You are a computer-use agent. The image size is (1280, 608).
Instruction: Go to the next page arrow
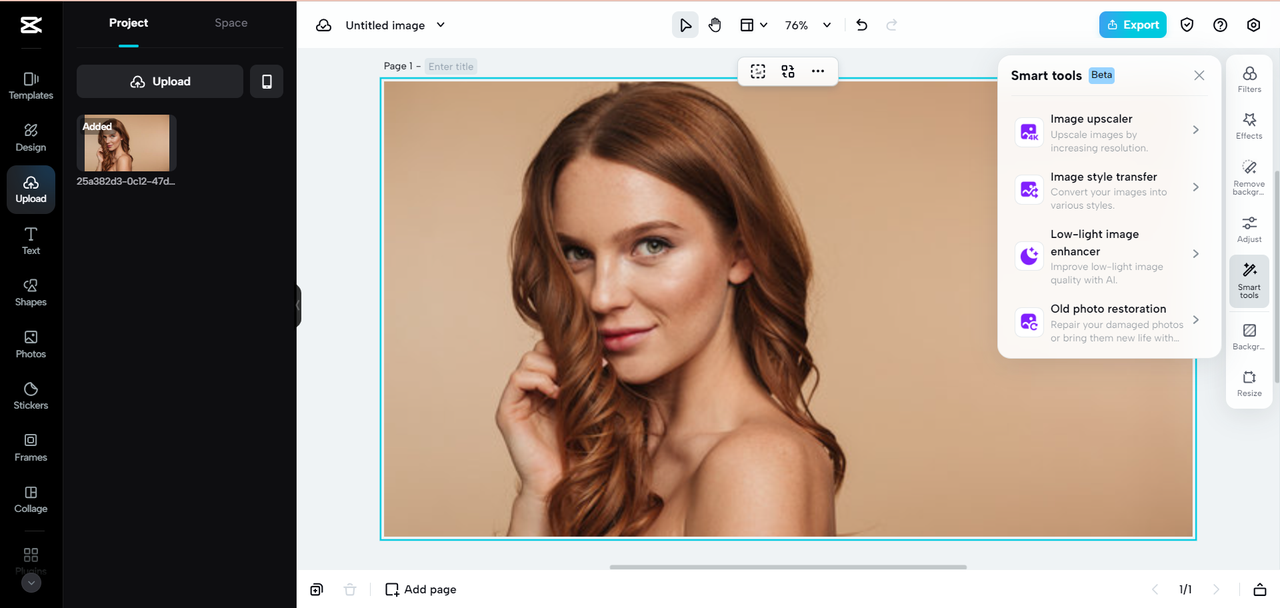(x=1216, y=589)
